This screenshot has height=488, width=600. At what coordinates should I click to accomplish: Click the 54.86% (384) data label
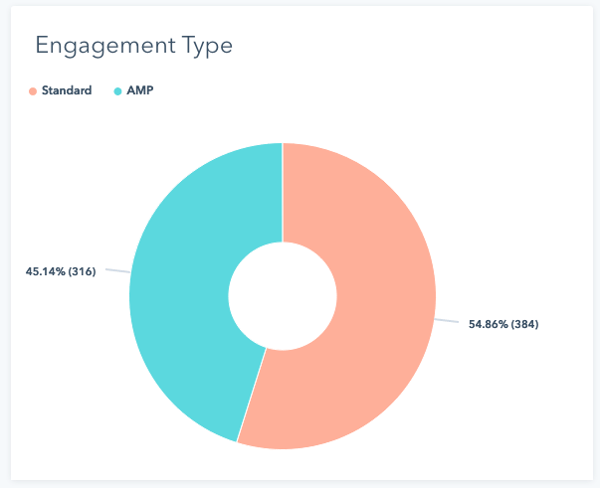pos(504,324)
